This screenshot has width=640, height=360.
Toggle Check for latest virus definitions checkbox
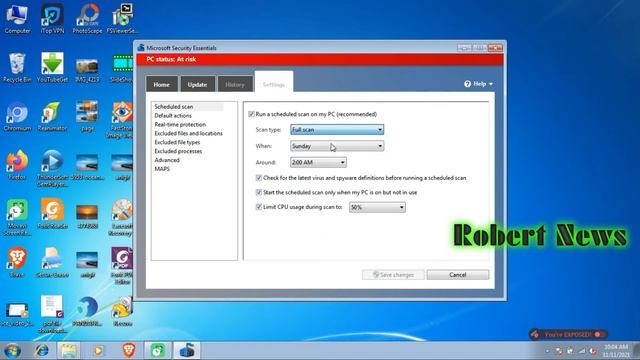(x=259, y=178)
